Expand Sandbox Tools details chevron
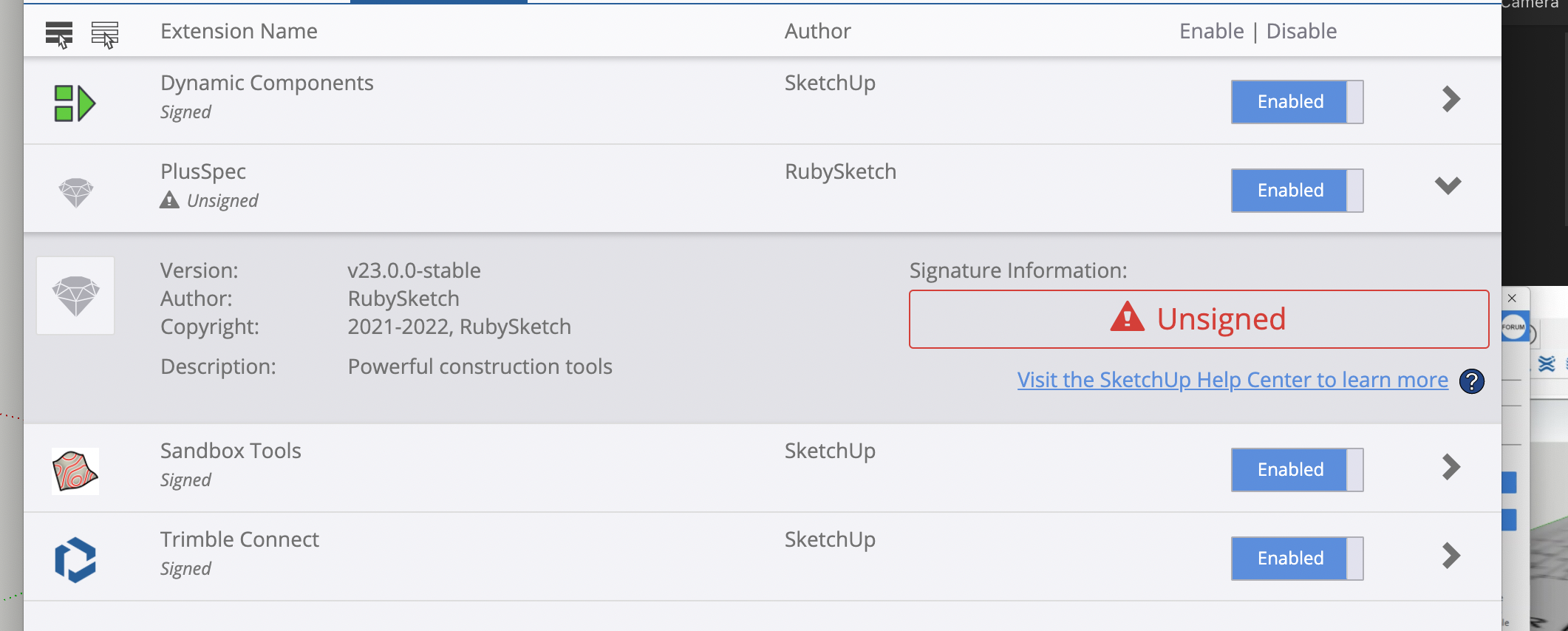Screen dimensions: 1568x631 point(1451,467)
